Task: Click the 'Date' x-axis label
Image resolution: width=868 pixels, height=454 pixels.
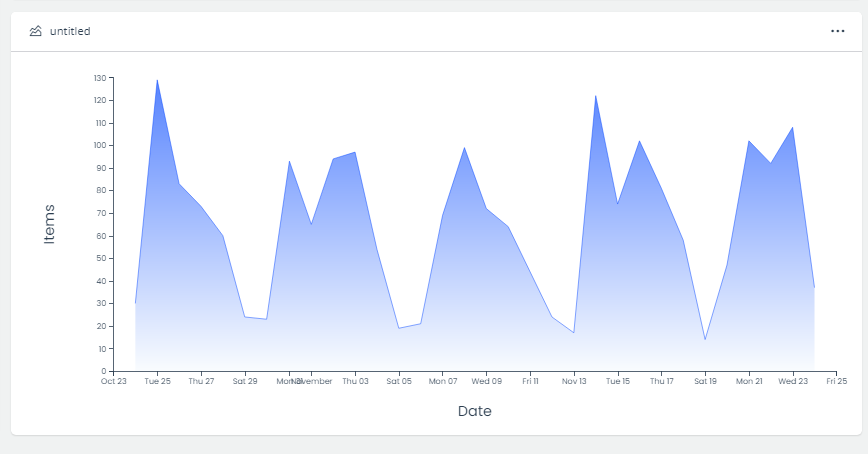Action: pyautogui.click(x=474, y=411)
